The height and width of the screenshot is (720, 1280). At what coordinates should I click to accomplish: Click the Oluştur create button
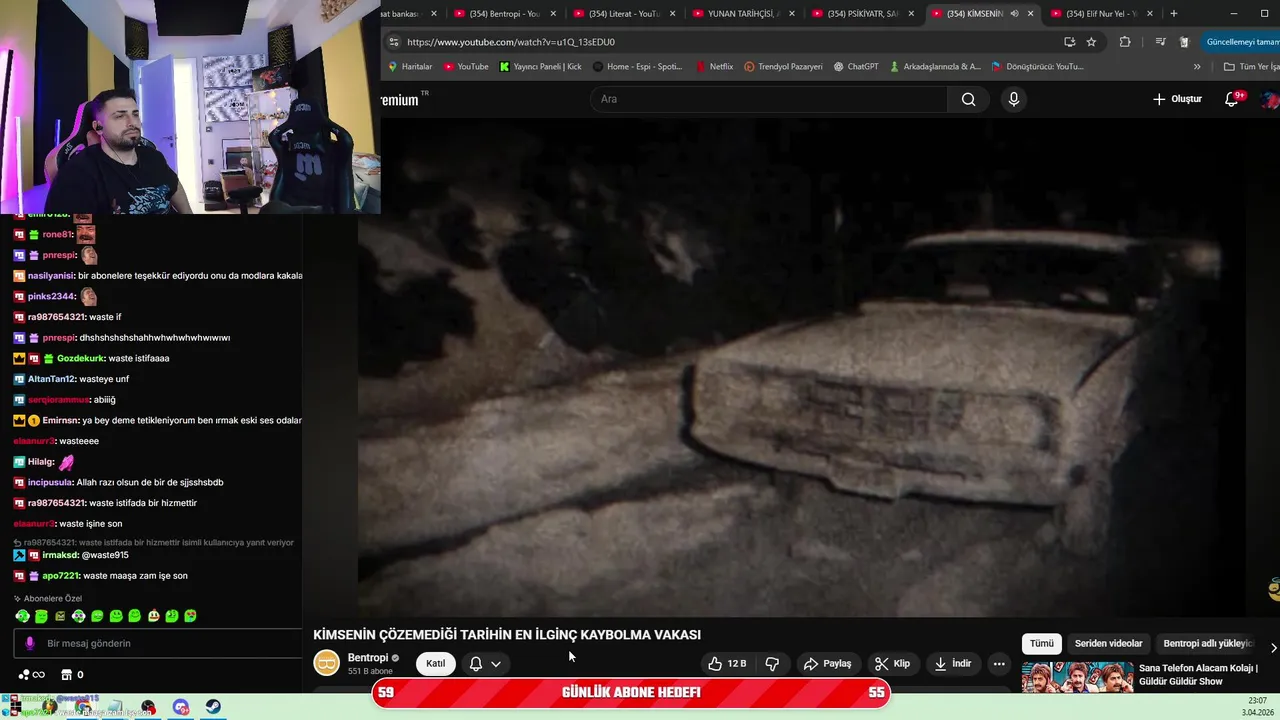click(x=1177, y=99)
